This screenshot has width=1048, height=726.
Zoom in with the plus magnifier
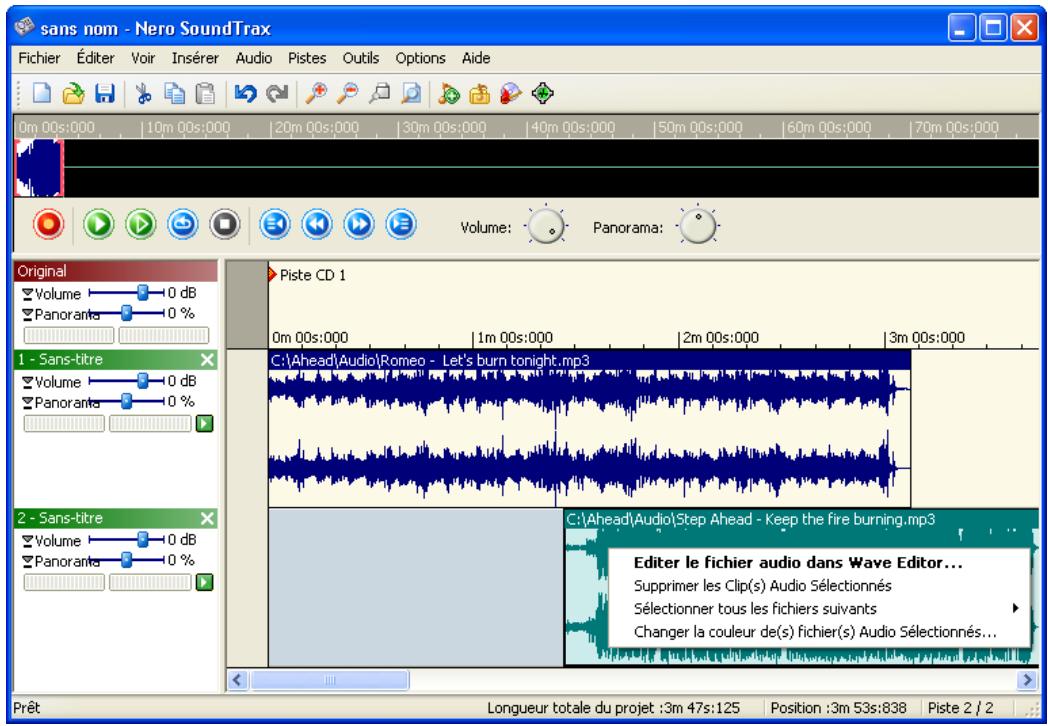tap(315, 94)
